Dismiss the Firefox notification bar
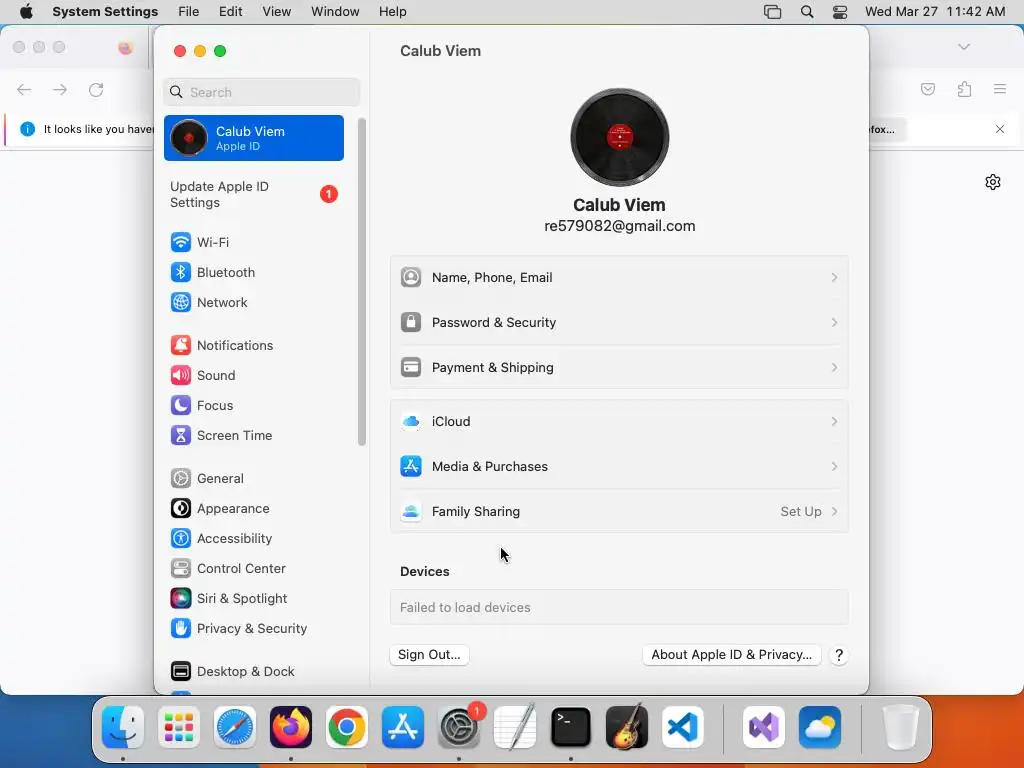Image resolution: width=1024 pixels, height=768 pixels. (x=1000, y=129)
